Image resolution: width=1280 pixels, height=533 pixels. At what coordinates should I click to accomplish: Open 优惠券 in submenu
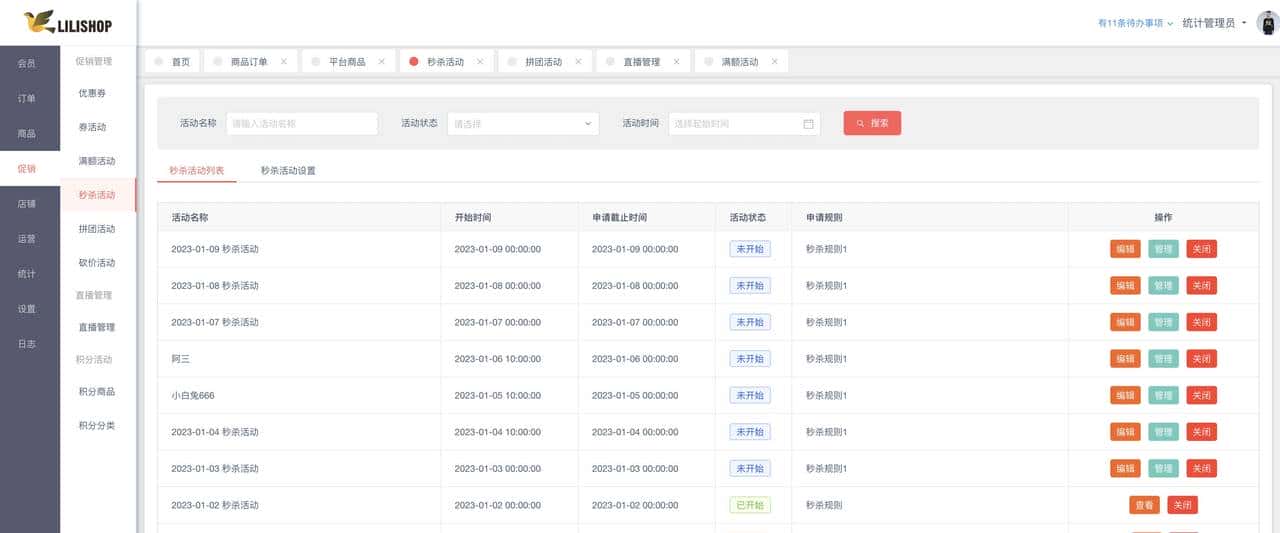click(x=98, y=93)
